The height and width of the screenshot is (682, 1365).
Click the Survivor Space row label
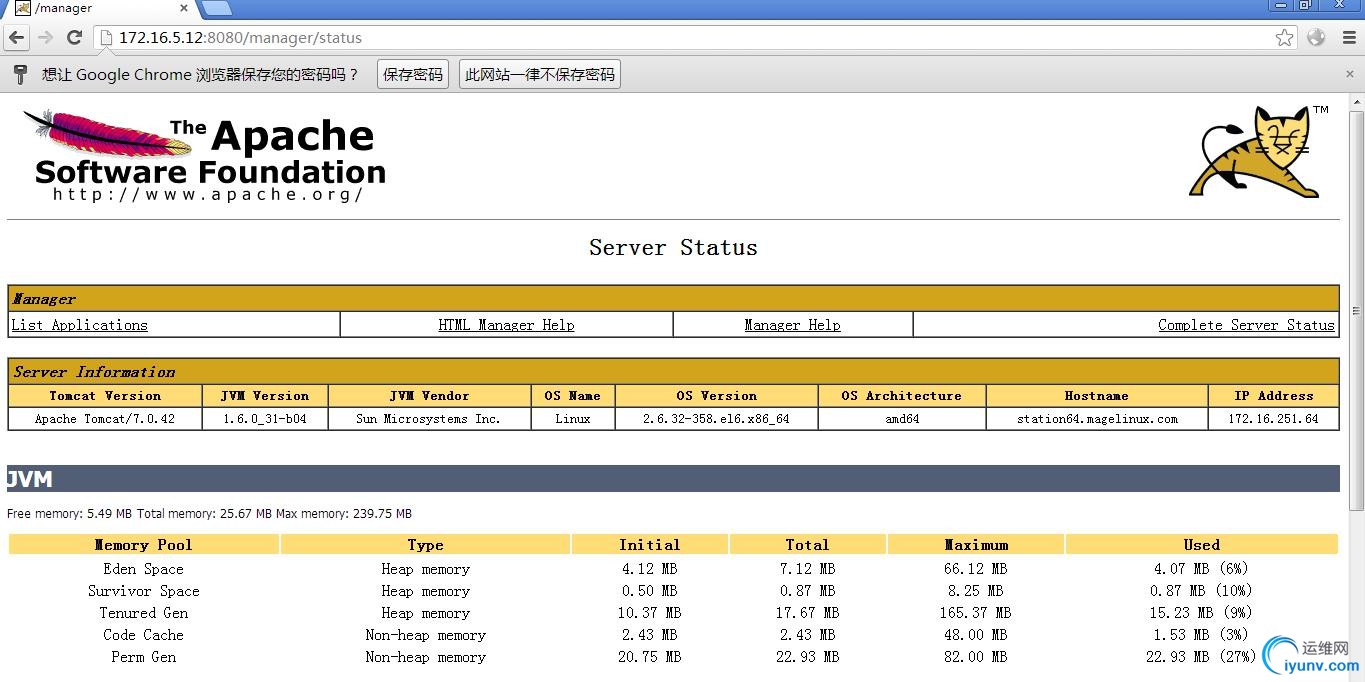pyautogui.click(x=143, y=591)
